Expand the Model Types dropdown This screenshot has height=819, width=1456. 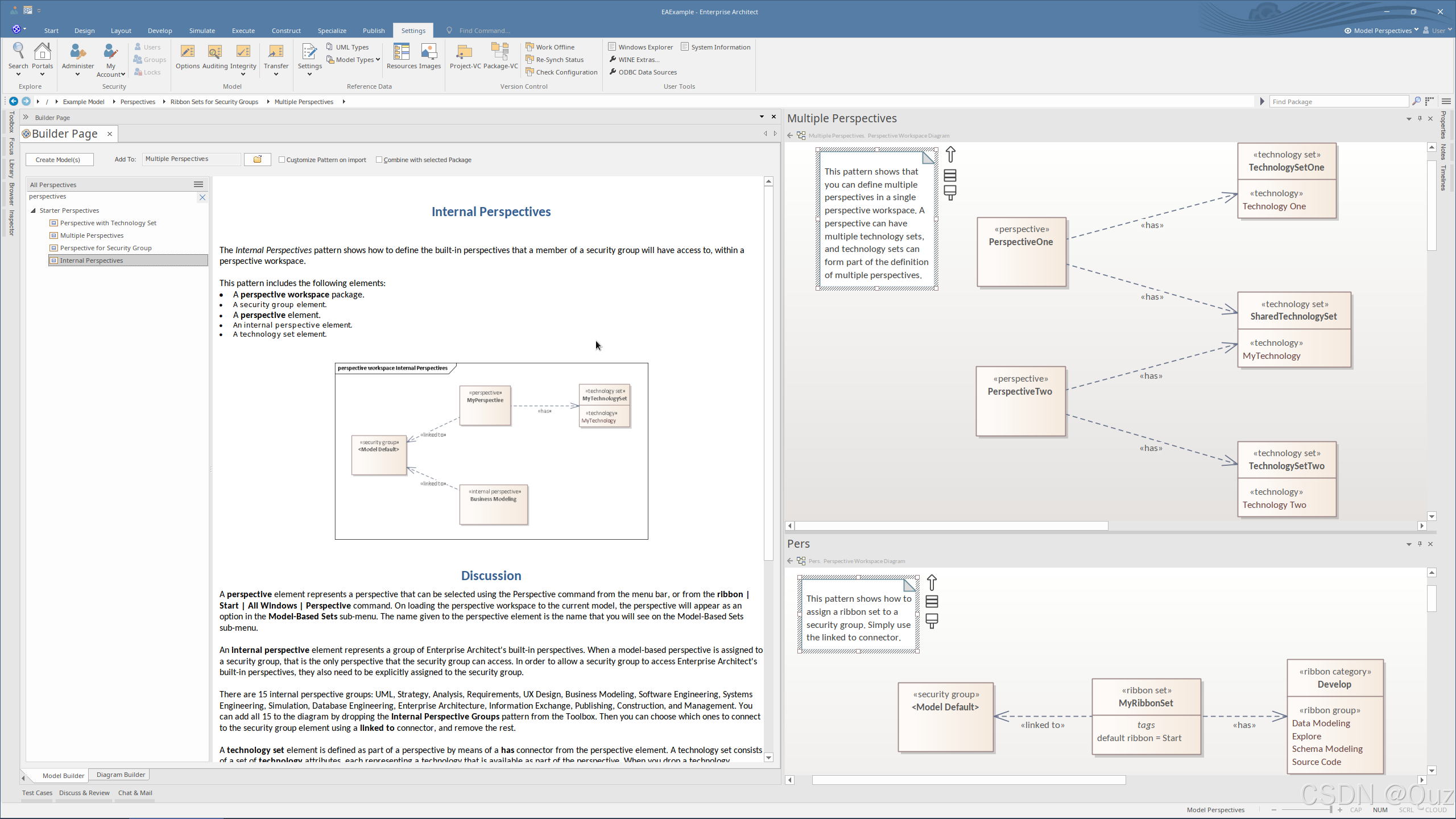[x=377, y=60]
